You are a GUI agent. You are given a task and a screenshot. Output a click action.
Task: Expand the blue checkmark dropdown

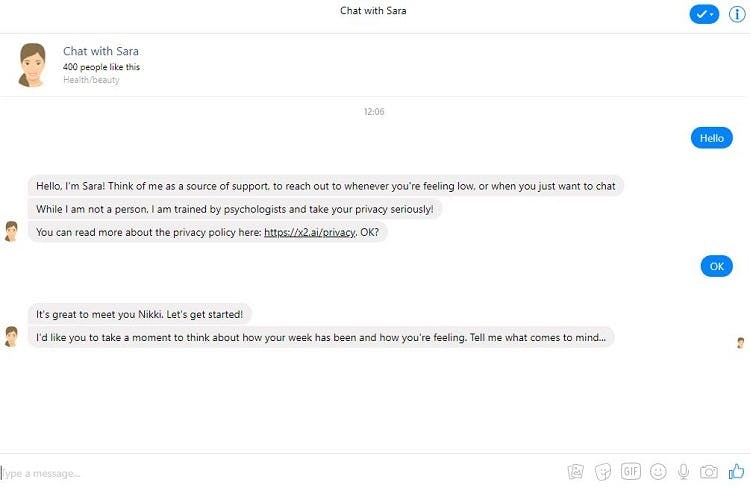(704, 14)
